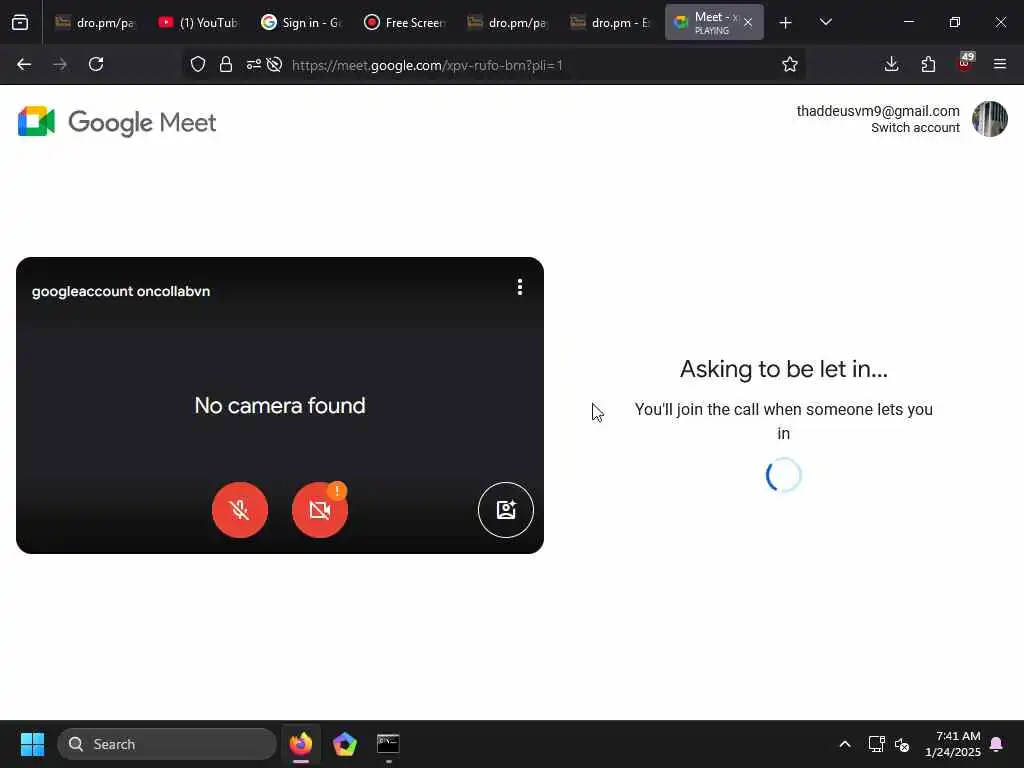The height and width of the screenshot is (768, 1024).
Task: Reload the current page
Action: pos(96,65)
